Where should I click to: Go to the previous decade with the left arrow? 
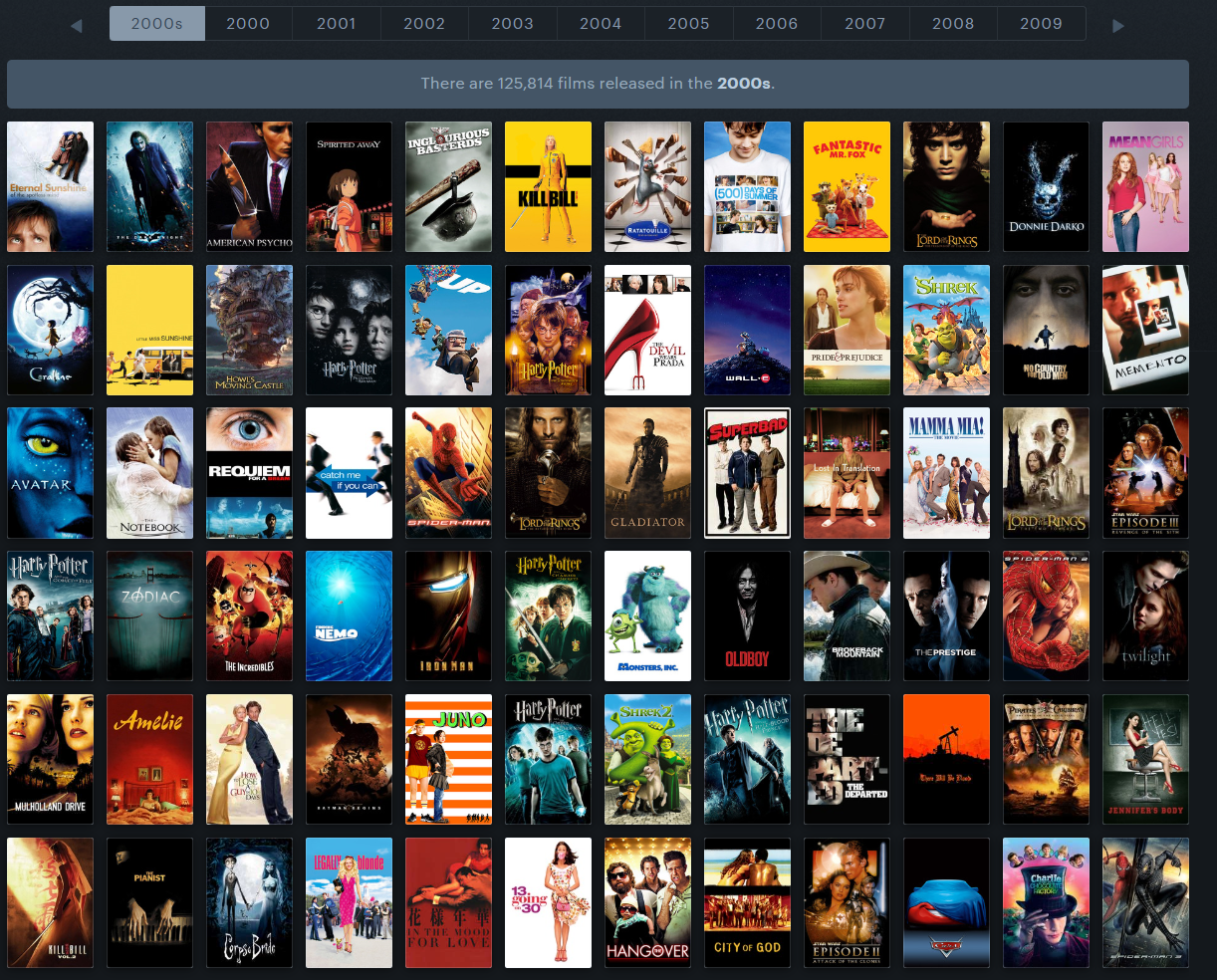pyautogui.click(x=77, y=25)
